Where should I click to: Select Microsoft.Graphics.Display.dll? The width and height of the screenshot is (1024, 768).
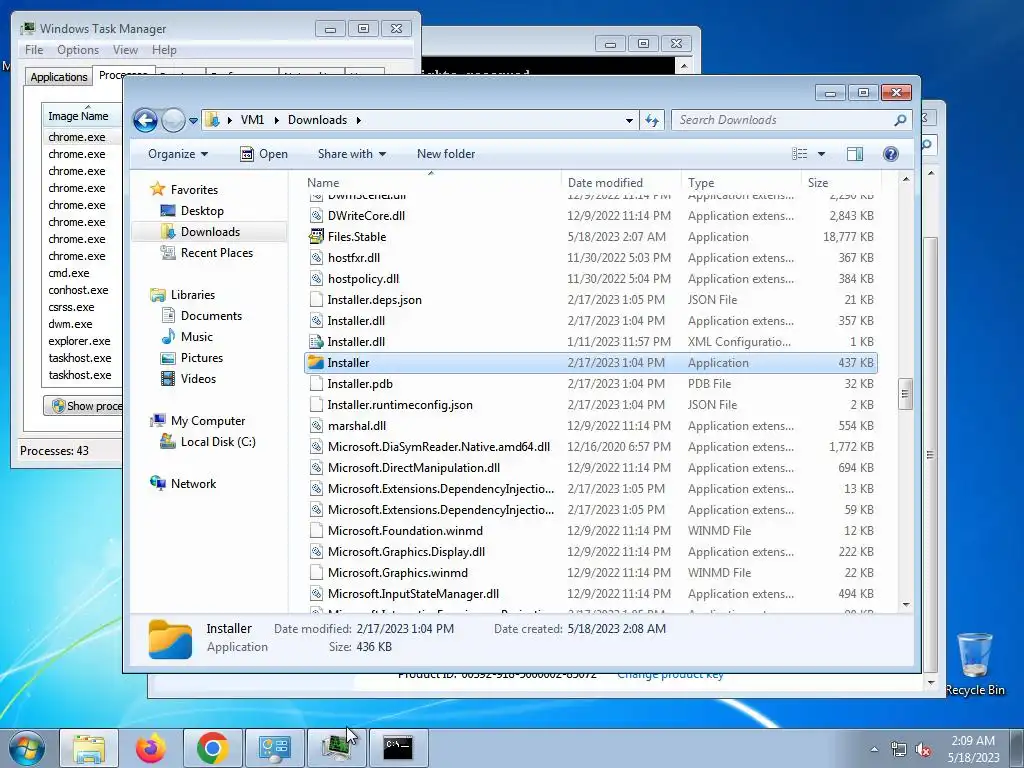tap(406, 552)
